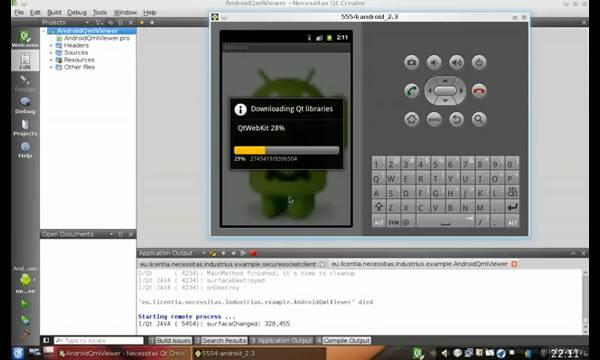Stop the running application with red button
The width and height of the screenshot is (600, 360).
[253, 253]
